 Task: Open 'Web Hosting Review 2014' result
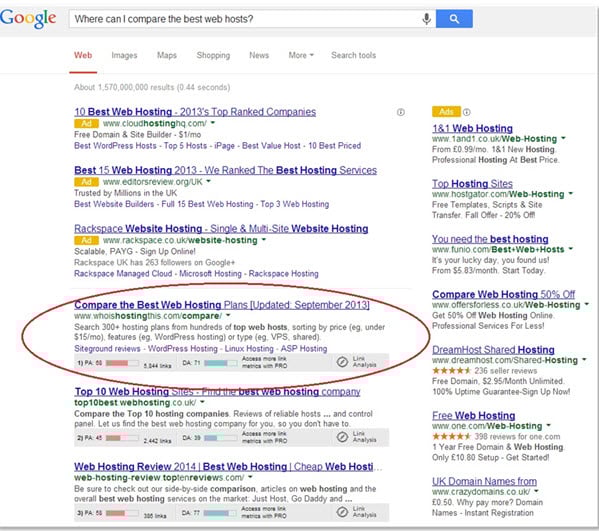(228, 466)
